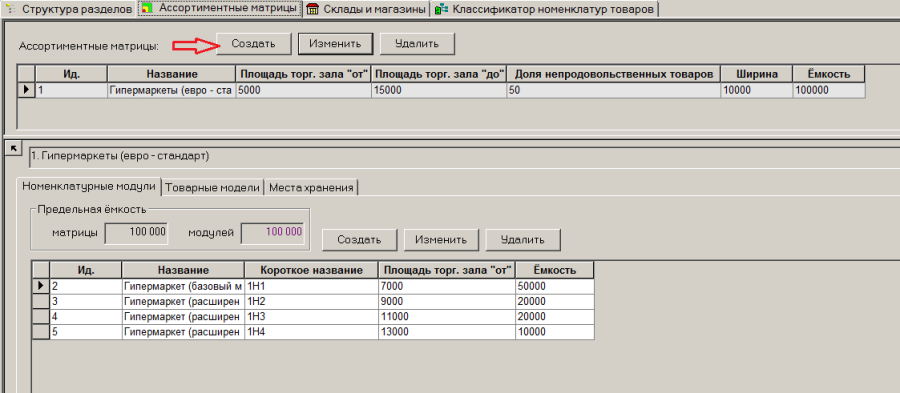The image size is (900, 393).
Task: Click capacity cell 10000 in row 1Н4
Action: 554,332
